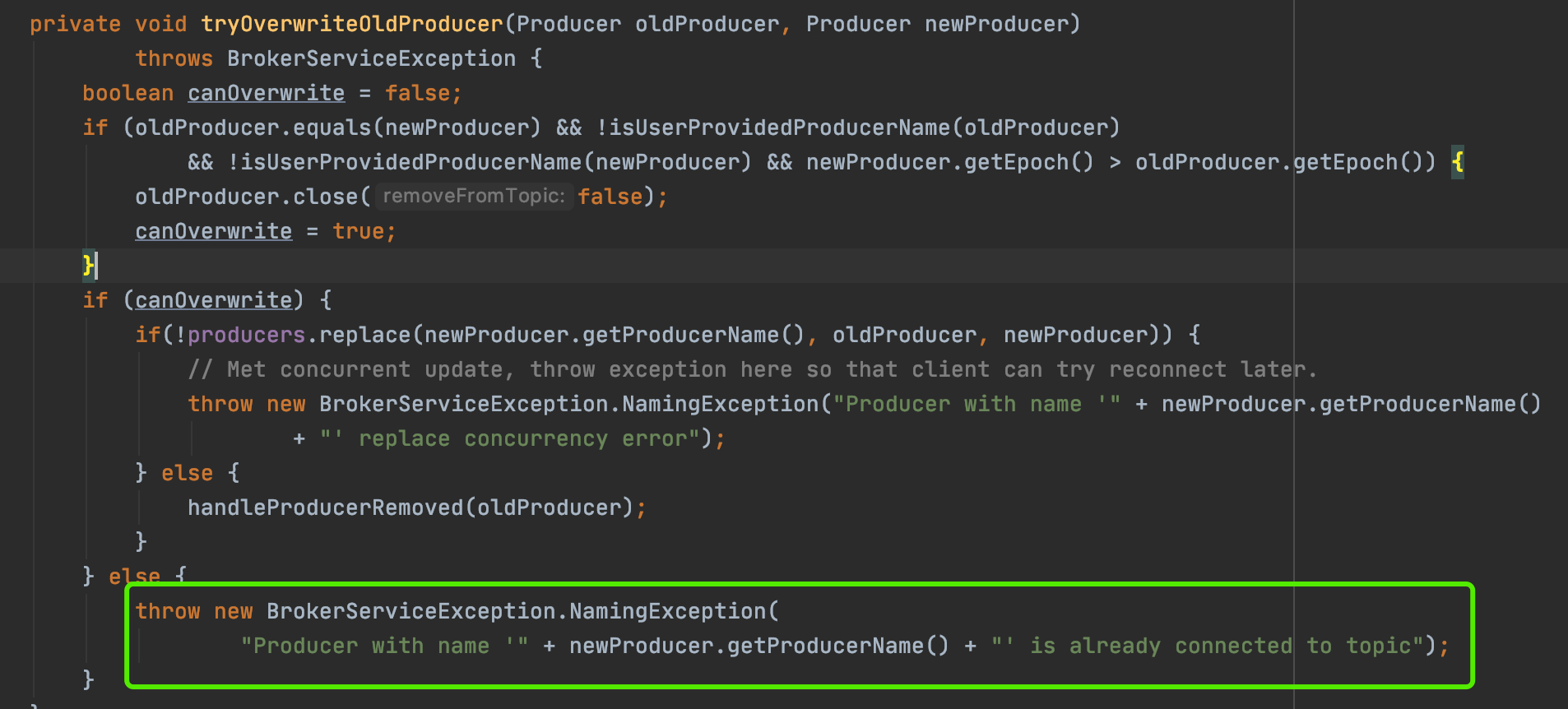Screen dimensions: 1568x709
Task: Click the highlighted closing brace at caret
Action: click(x=88, y=266)
